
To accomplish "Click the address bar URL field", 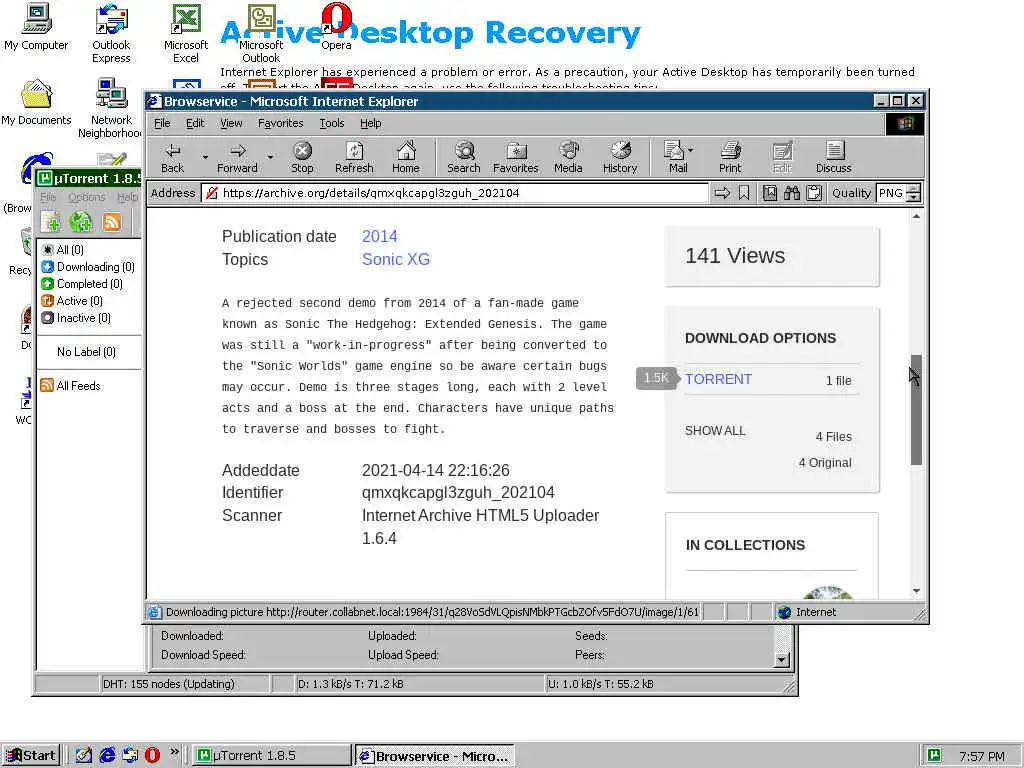I will [x=455, y=193].
